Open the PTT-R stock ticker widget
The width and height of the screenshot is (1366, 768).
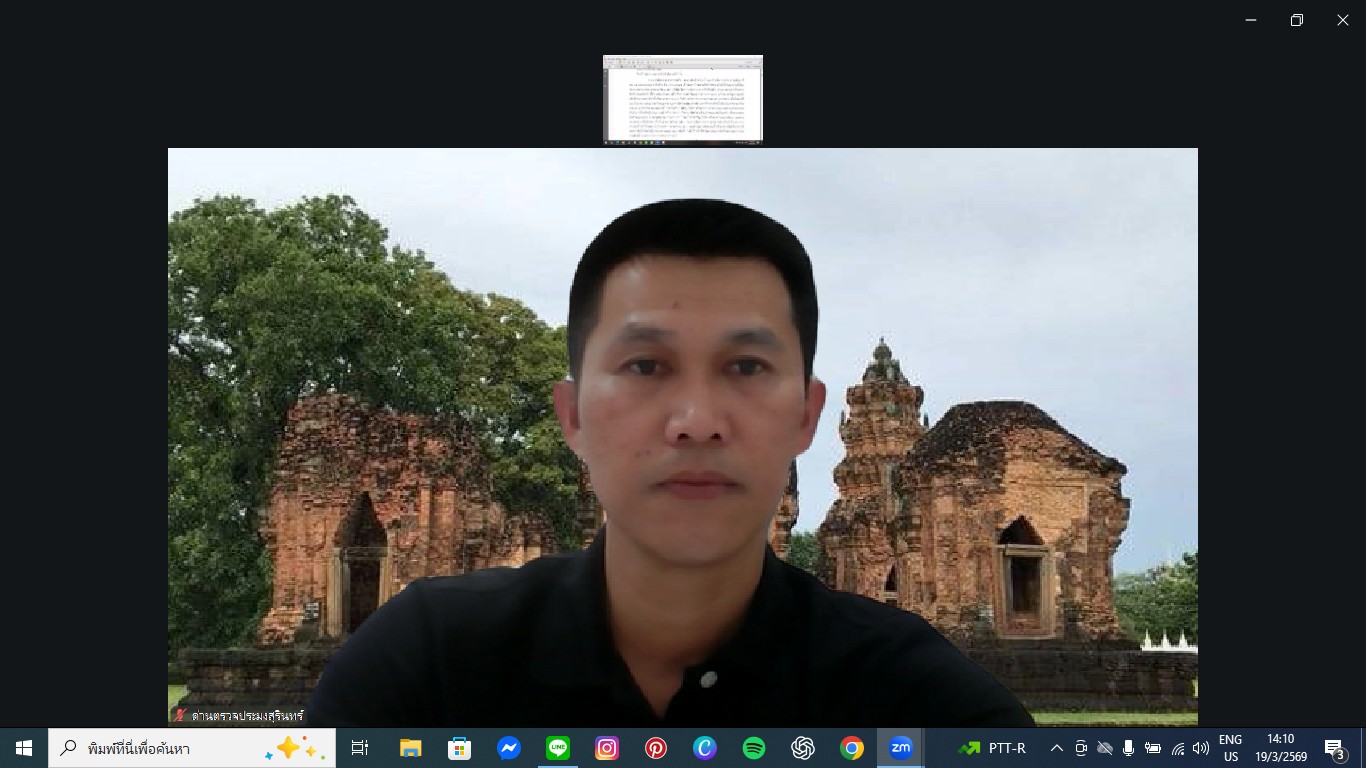click(995, 747)
